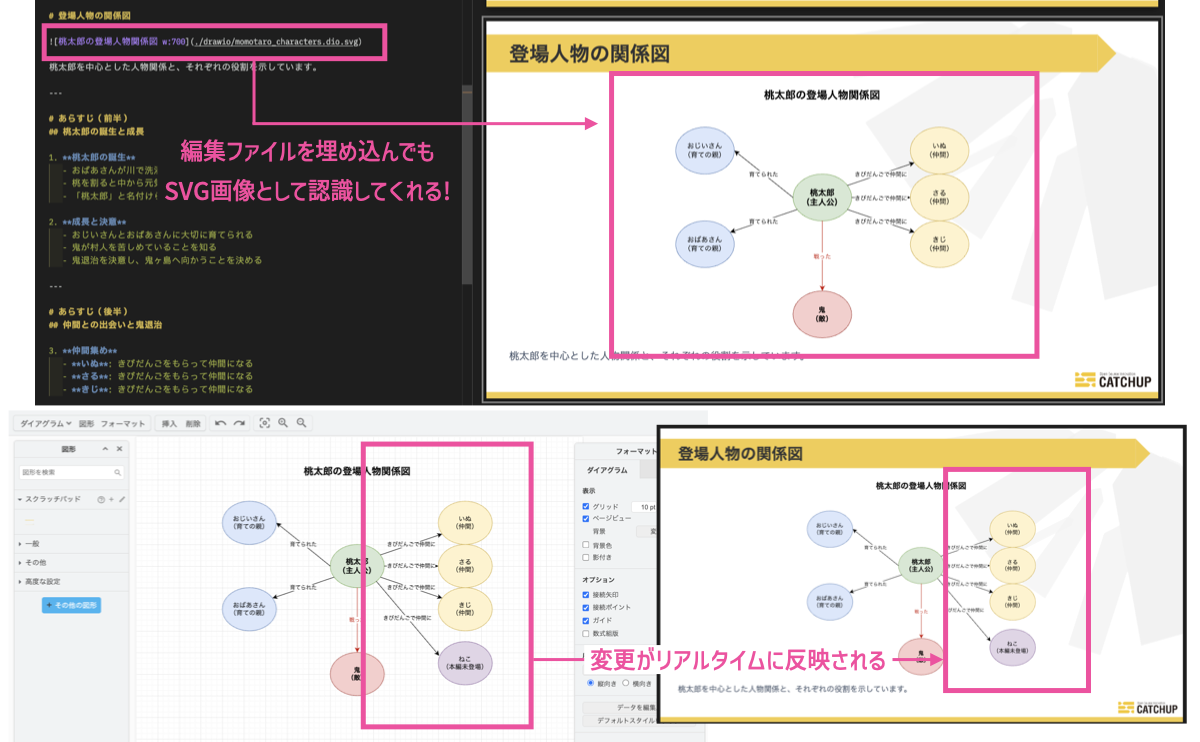Click the help icon beside スクラッチパッド
The width and height of the screenshot is (1200, 742).
[100, 498]
